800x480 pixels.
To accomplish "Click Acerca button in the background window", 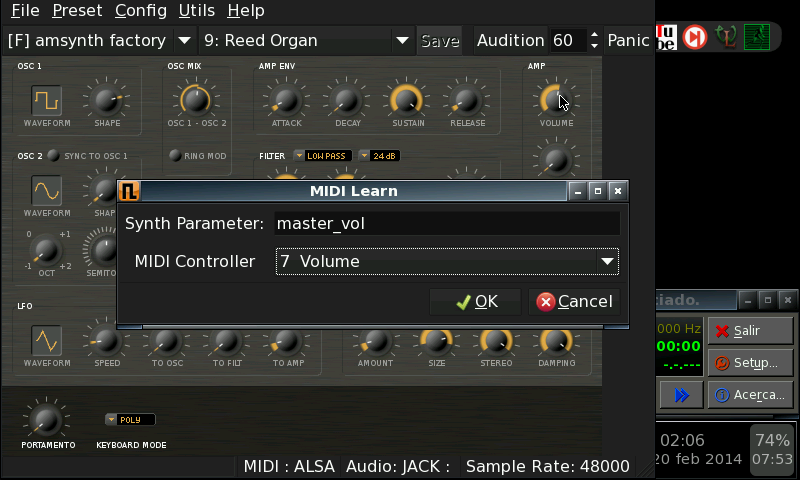I will point(750,395).
